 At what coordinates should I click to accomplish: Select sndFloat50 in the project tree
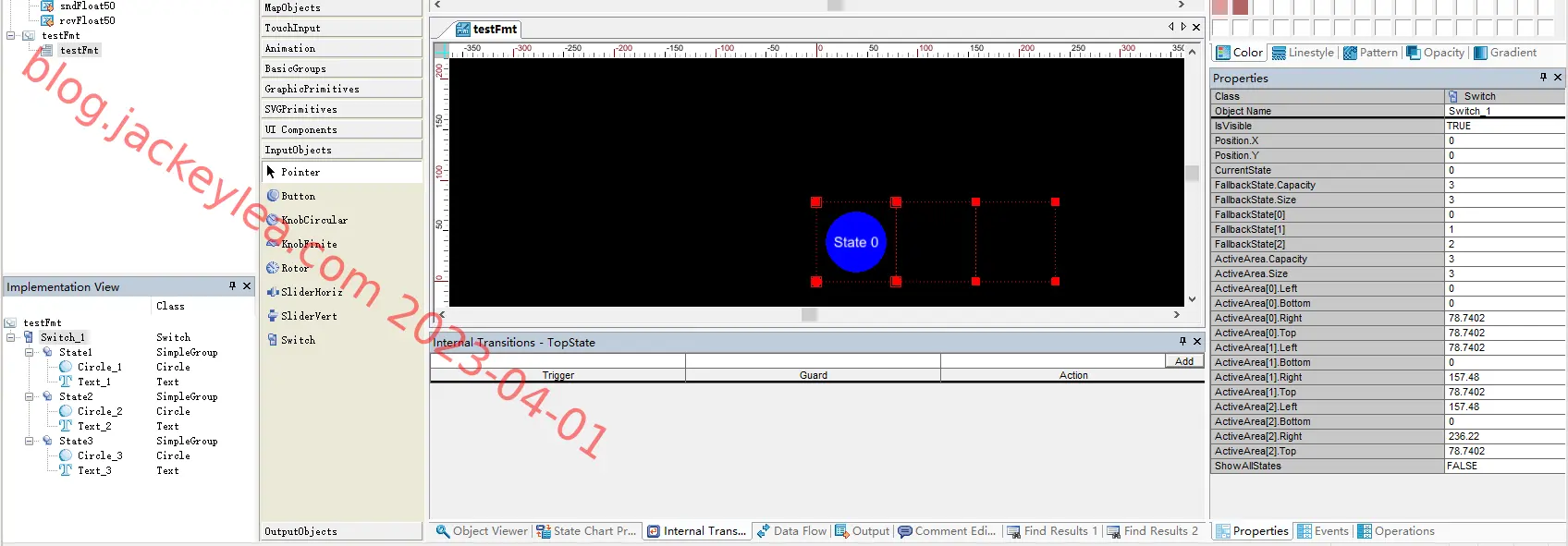pyautogui.click(x=87, y=6)
